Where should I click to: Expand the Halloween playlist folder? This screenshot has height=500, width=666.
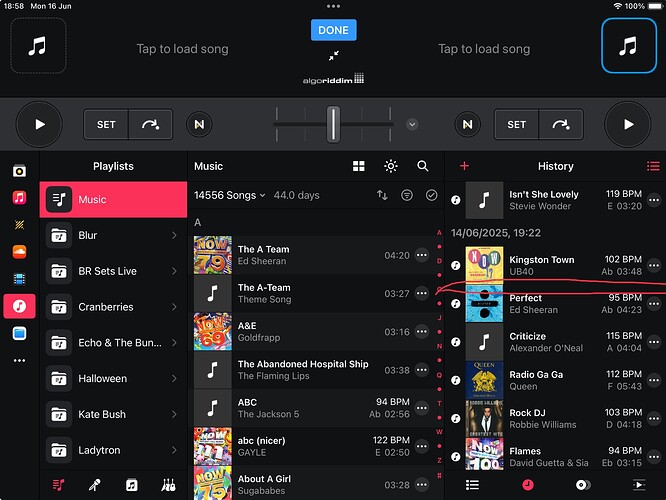click(x=113, y=378)
